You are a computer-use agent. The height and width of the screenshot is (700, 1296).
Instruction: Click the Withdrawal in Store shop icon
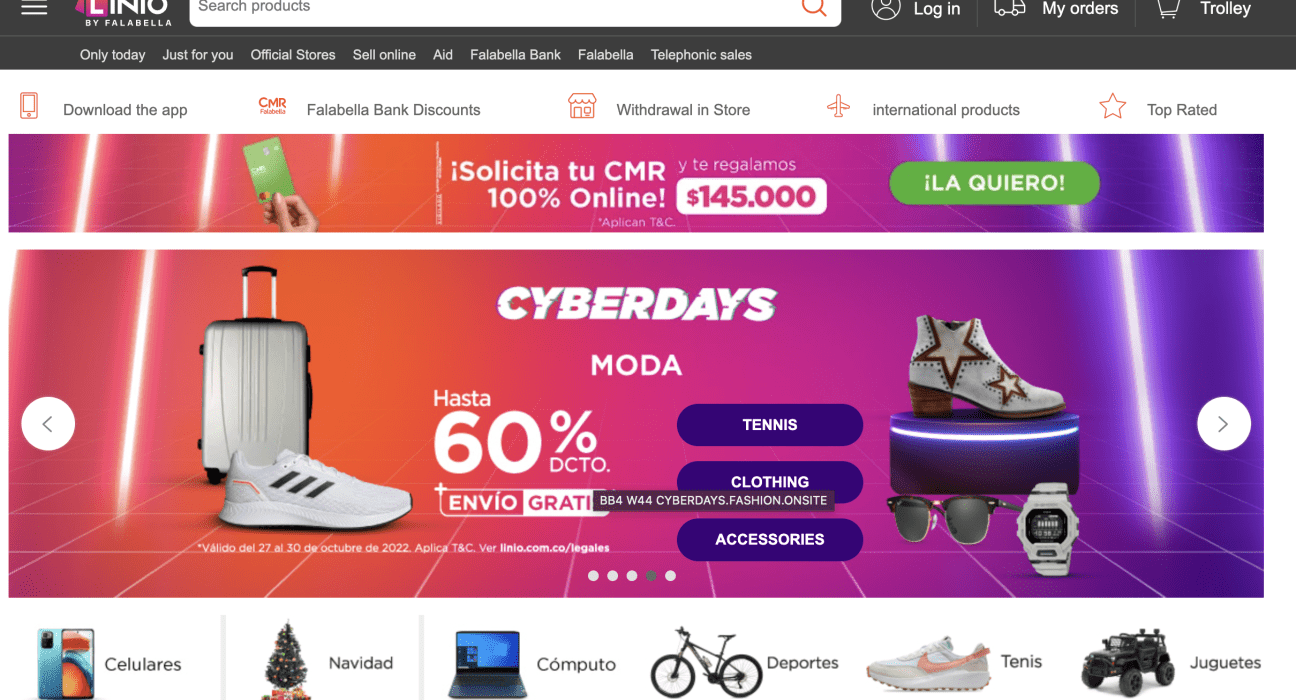[x=582, y=106]
